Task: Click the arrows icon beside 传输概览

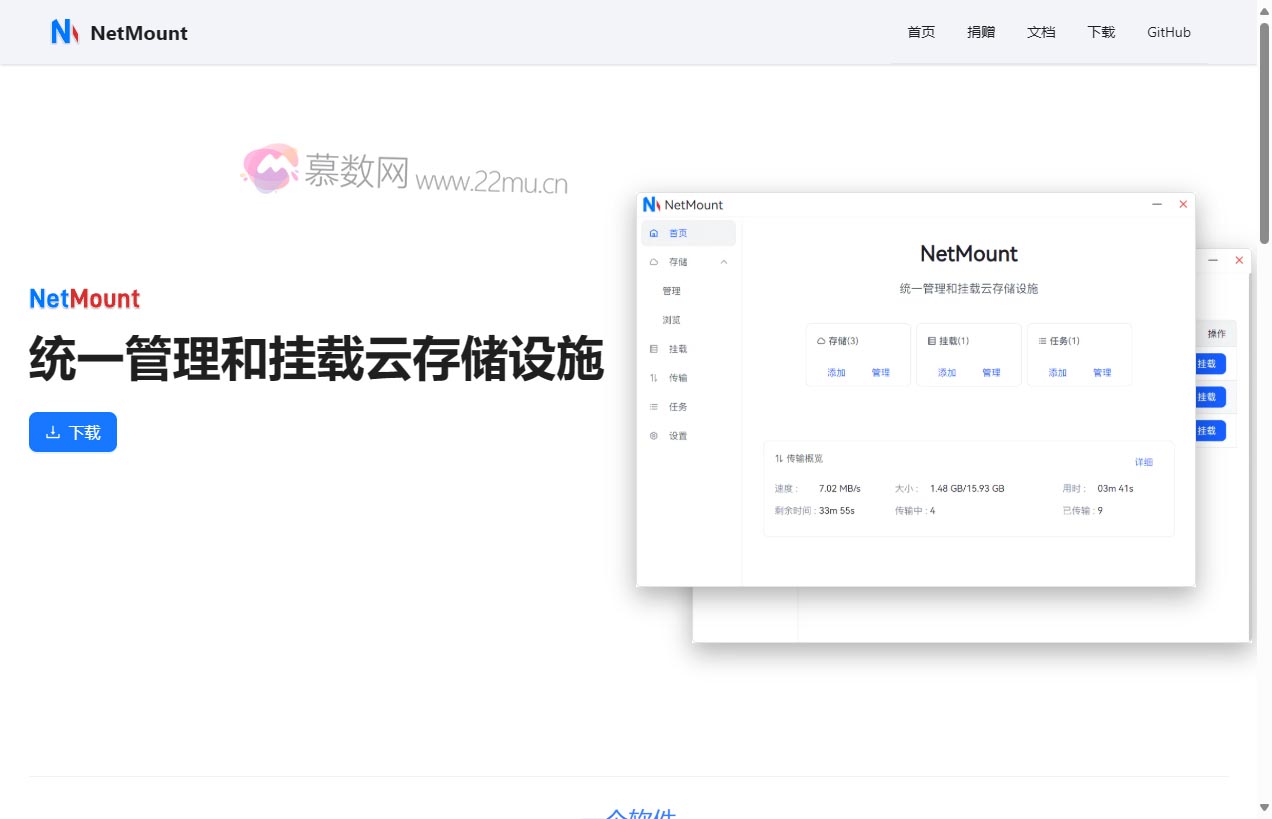Action: click(778, 458)
